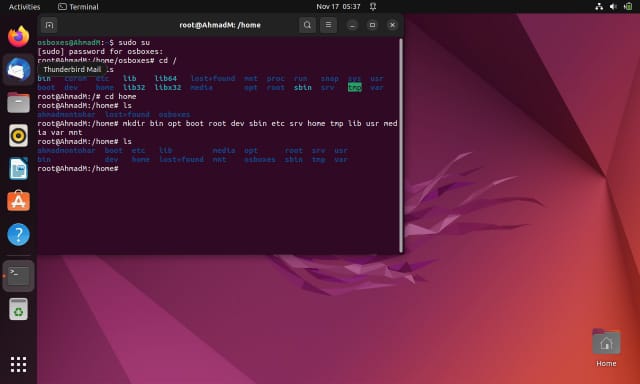Show Applications grid button
Image resolution: width=640 pixels, height=384 pixels.
(18, 364)
